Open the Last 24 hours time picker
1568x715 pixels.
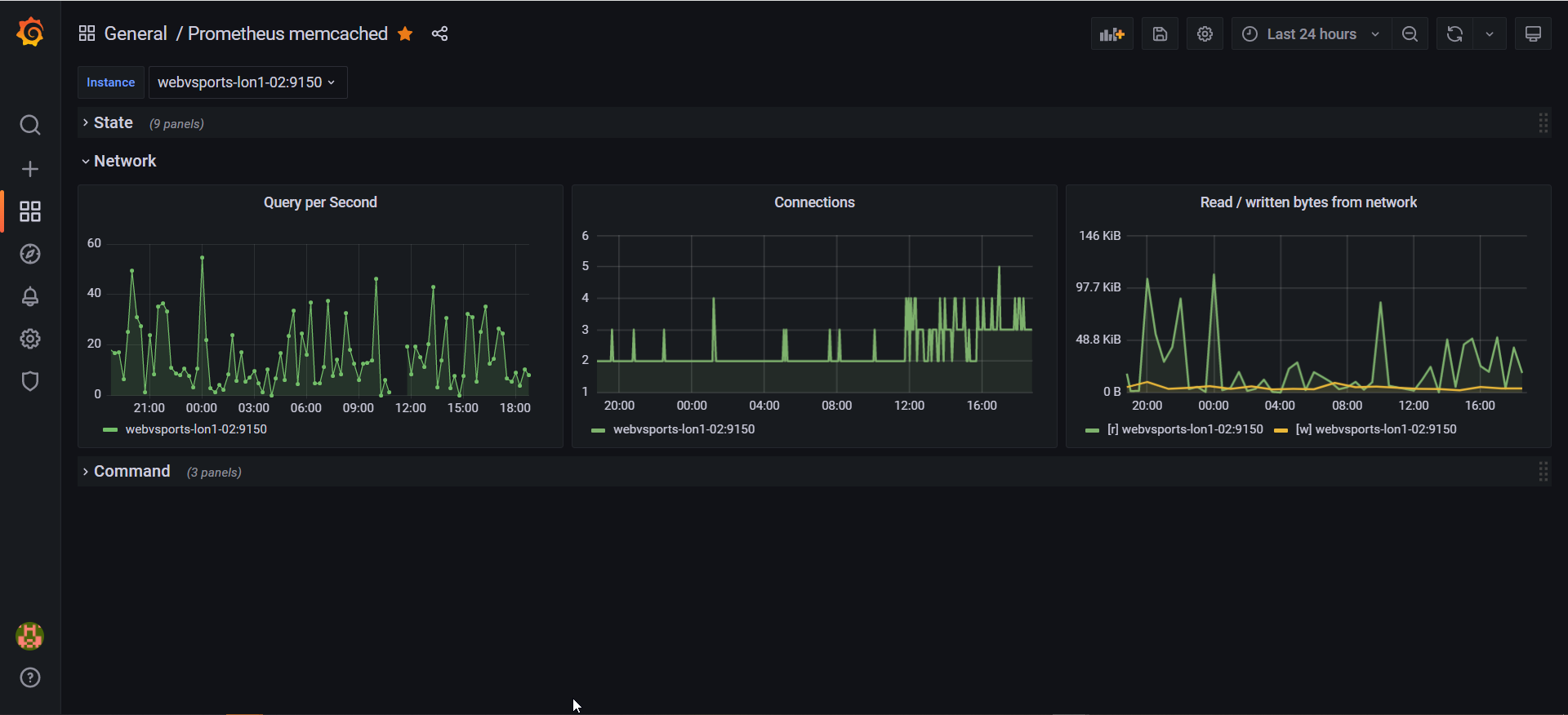point(1311,34)
